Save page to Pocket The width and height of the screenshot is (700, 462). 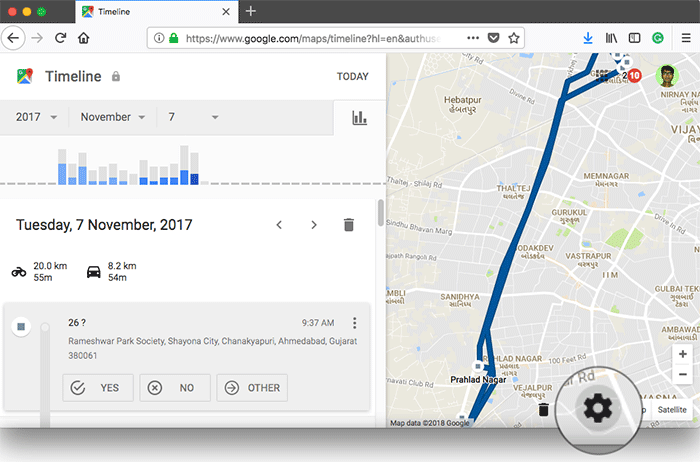point(493,38)
